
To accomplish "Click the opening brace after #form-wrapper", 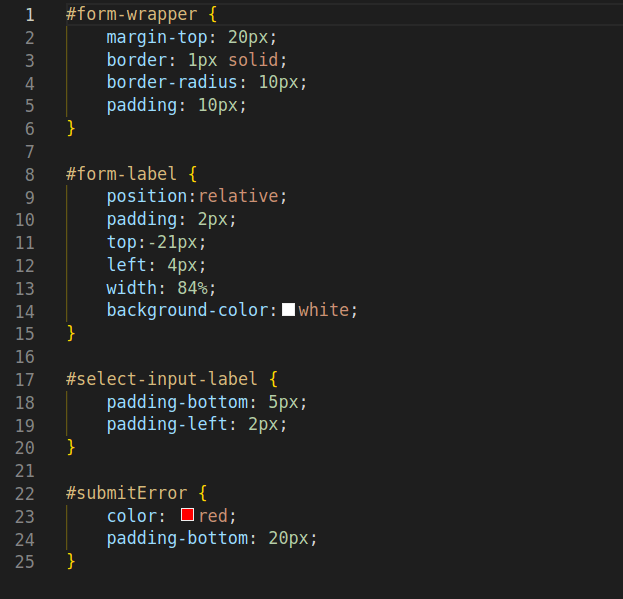I will 213,14.
